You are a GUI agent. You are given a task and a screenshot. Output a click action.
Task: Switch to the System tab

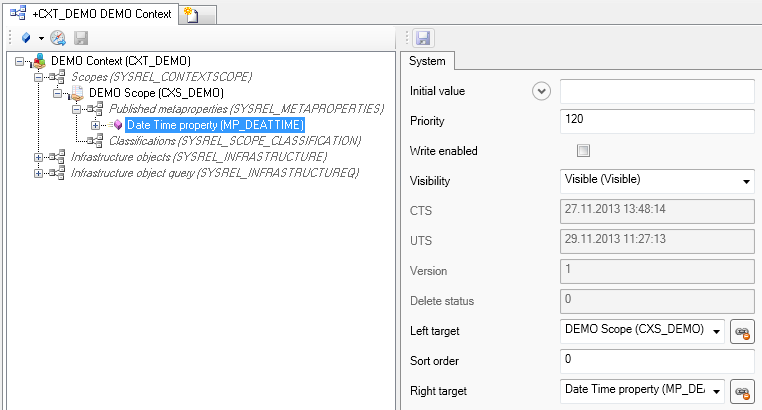(429, 60)
